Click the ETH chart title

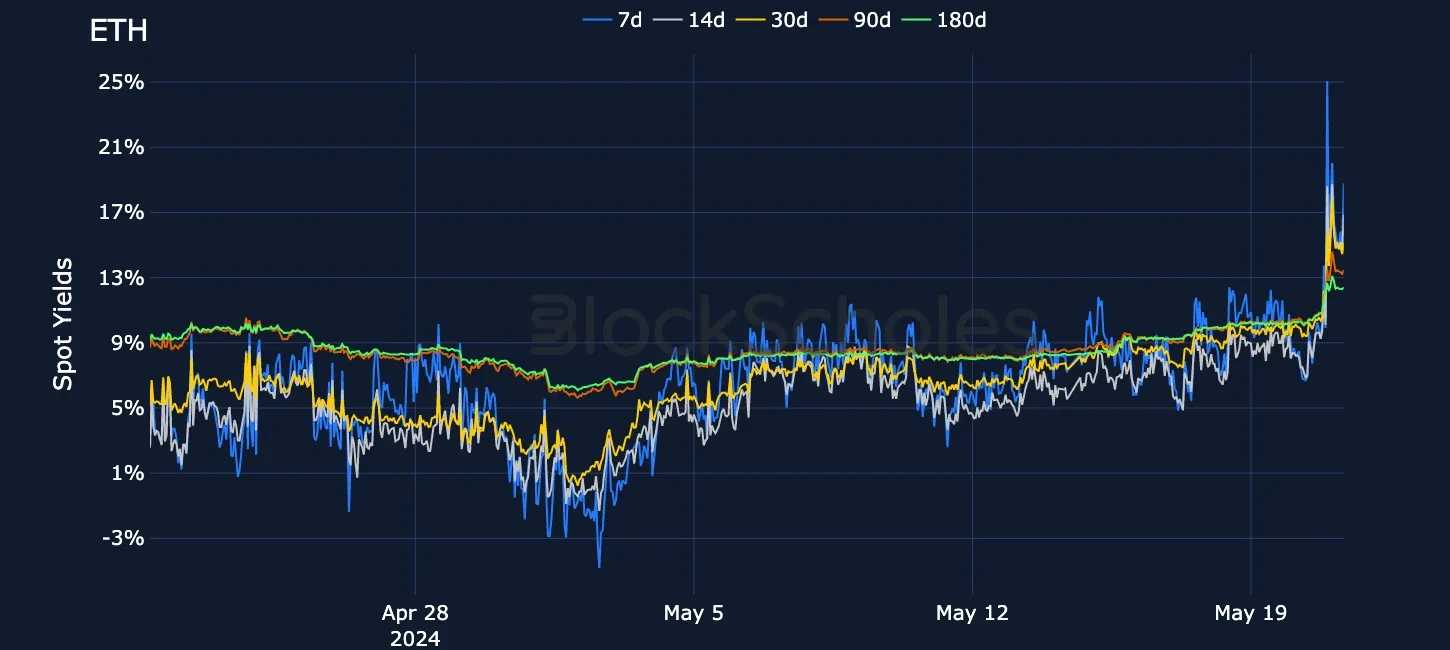tap(119, 31)
